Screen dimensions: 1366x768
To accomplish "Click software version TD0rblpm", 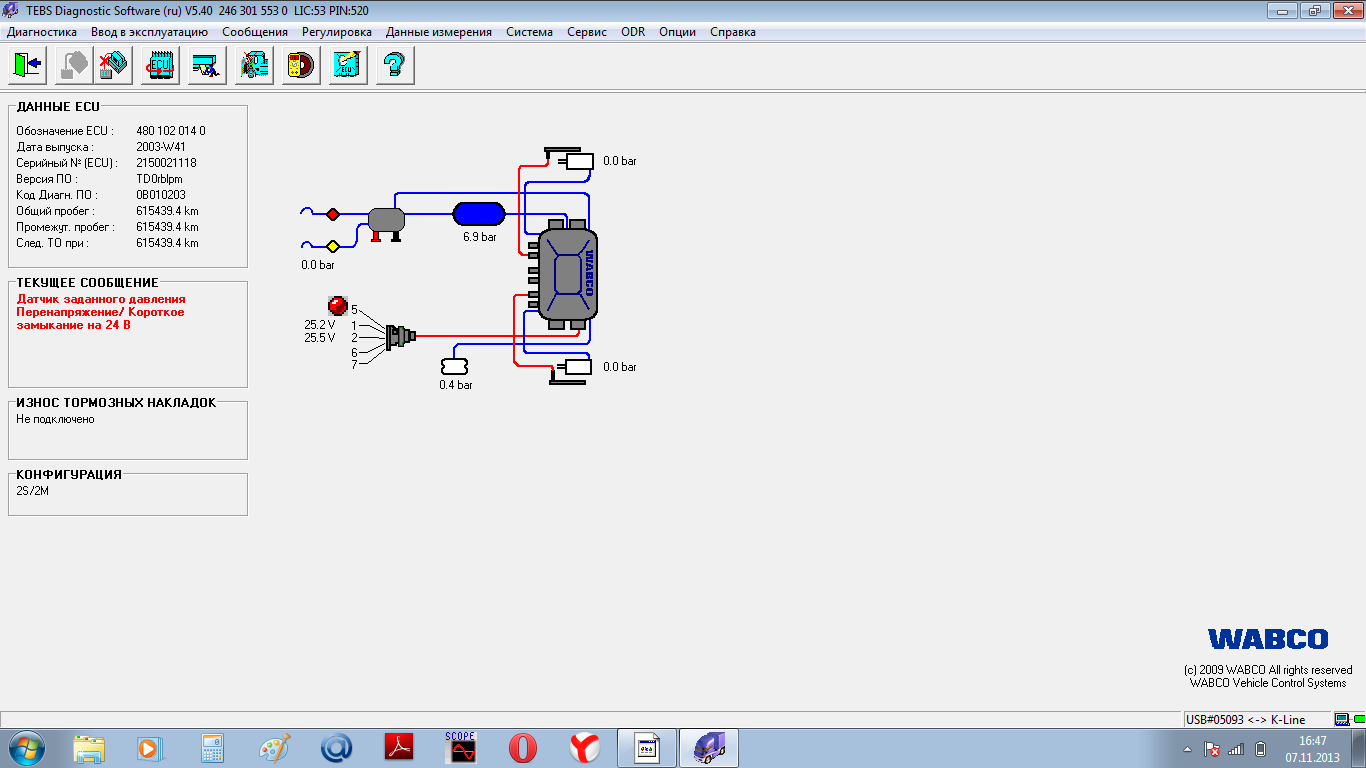I will point(160,179).
